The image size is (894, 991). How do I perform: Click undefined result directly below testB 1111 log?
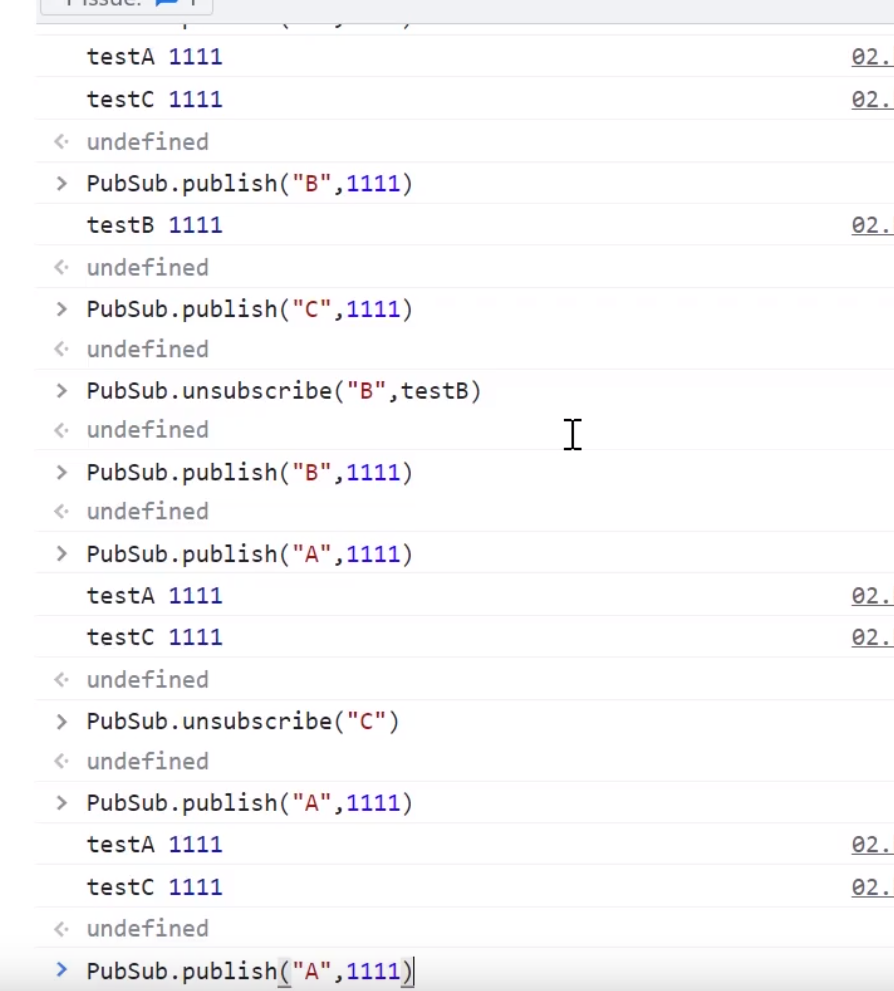pos(147,267)
